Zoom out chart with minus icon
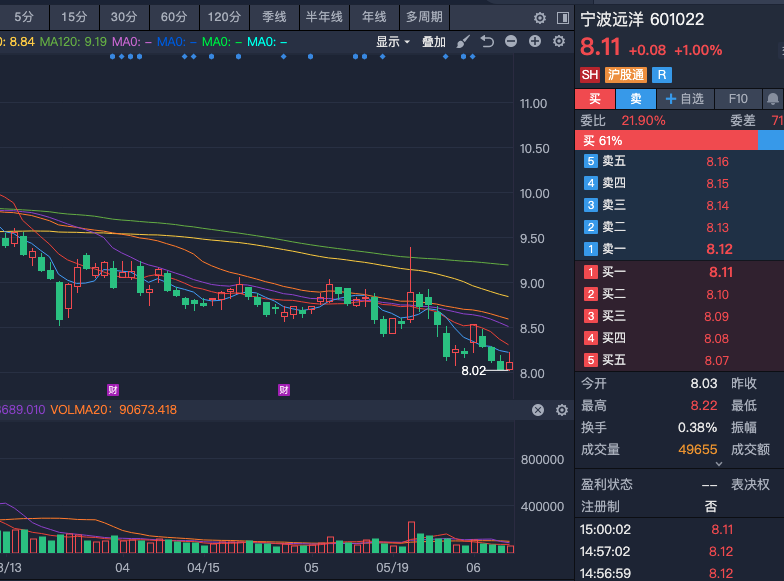Screen dimensions: 784x581 pos(510,42)
